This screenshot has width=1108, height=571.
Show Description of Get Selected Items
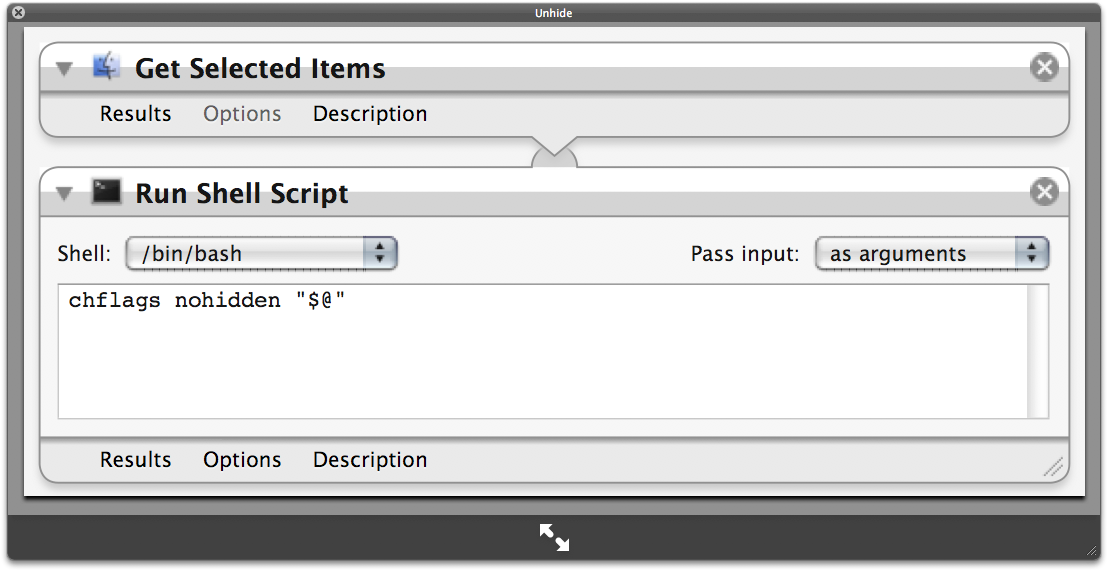[x=370, y=114]
